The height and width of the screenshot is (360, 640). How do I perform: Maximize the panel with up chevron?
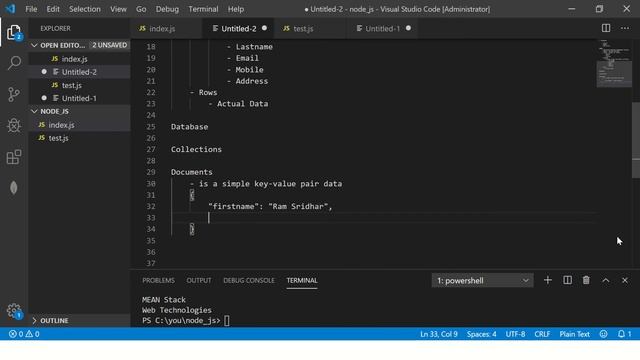click(606, 280)
